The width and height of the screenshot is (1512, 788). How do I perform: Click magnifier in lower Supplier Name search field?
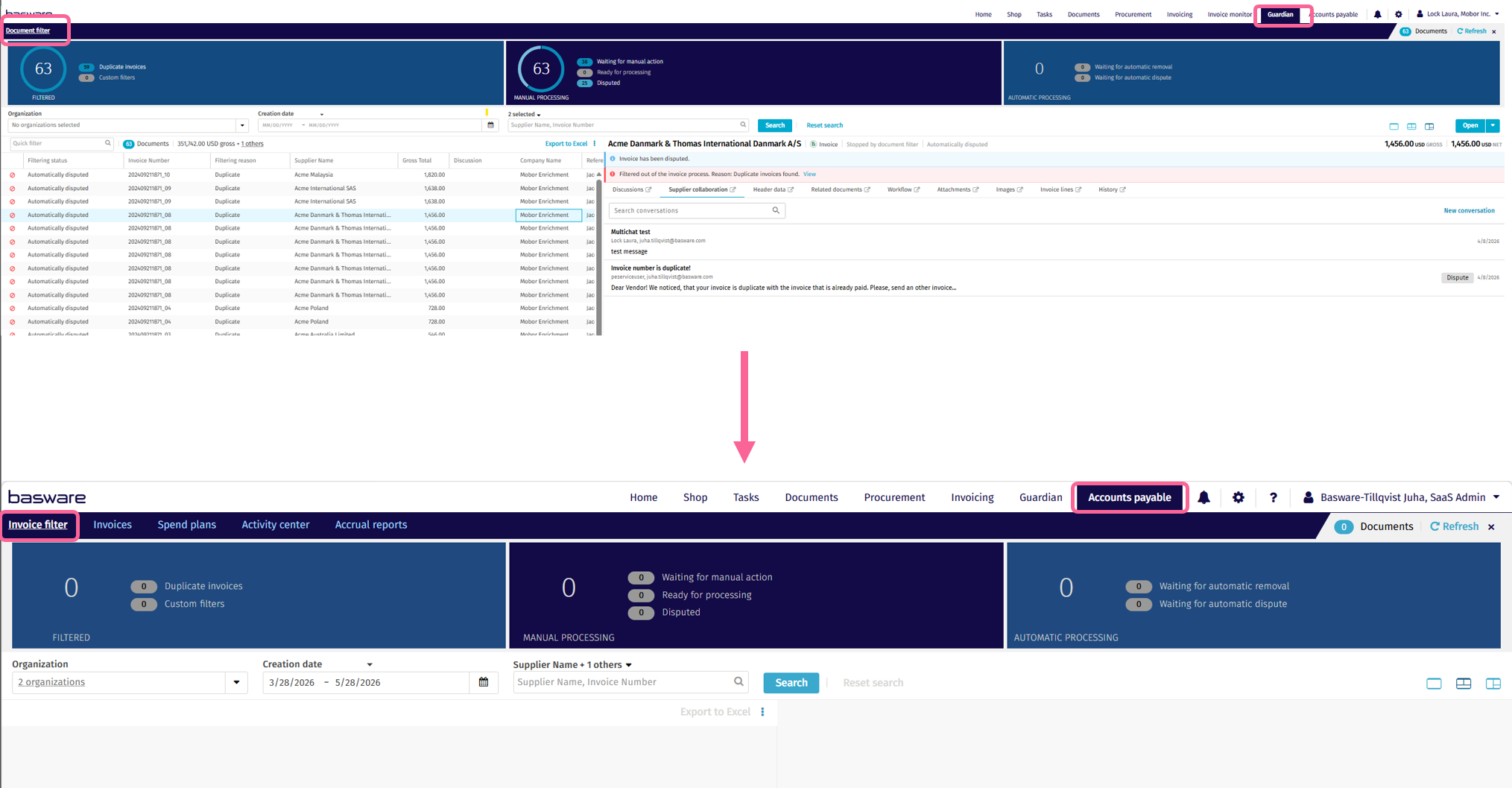(x=738, y=681)
